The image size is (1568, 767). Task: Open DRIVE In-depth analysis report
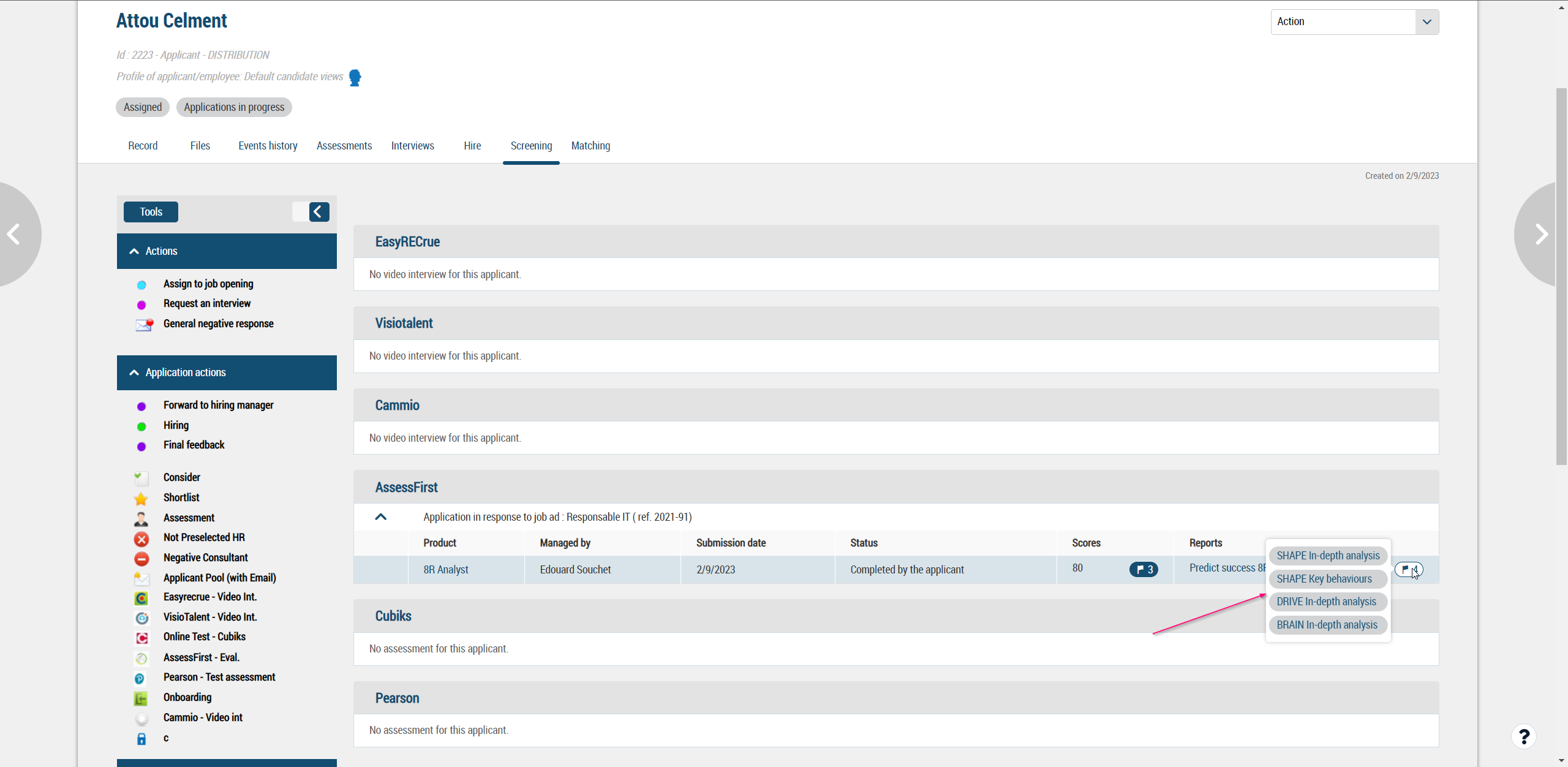tap(1325, 602)
